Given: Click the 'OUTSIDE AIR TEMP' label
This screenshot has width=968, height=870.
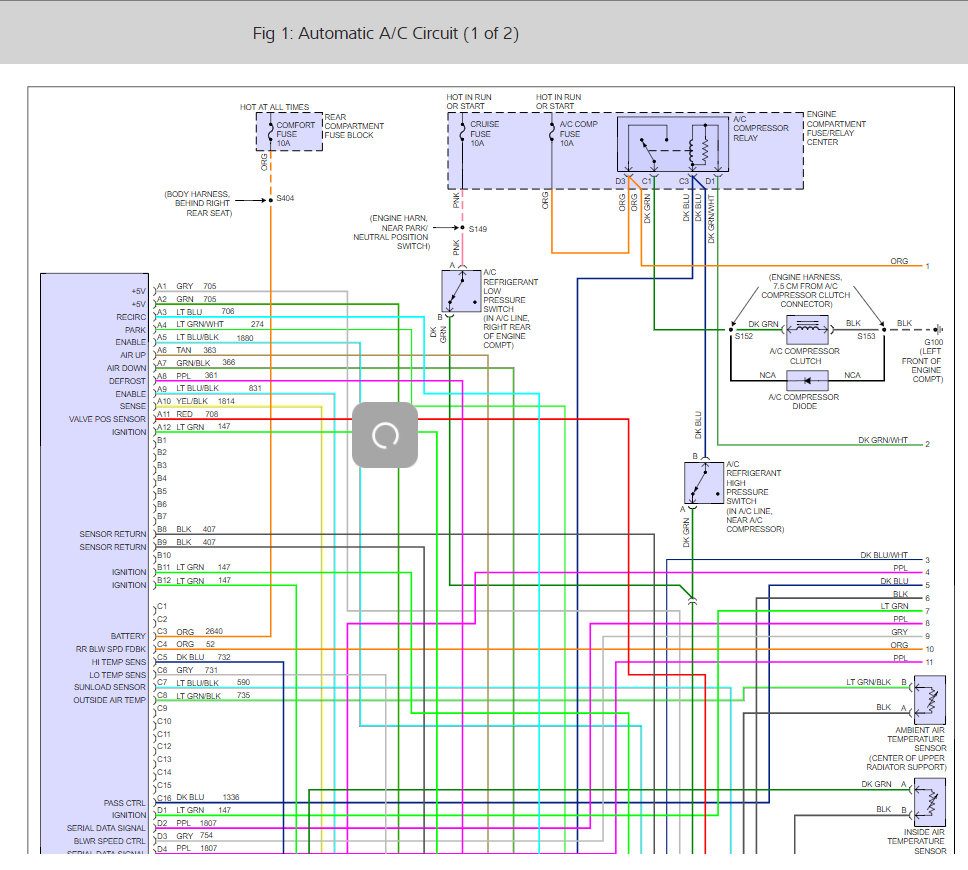Looking at the screenshot, I should (109, 700).
